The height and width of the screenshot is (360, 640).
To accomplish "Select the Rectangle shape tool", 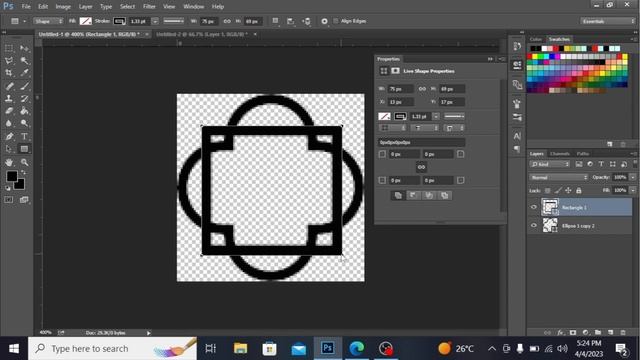I will 24,149.
